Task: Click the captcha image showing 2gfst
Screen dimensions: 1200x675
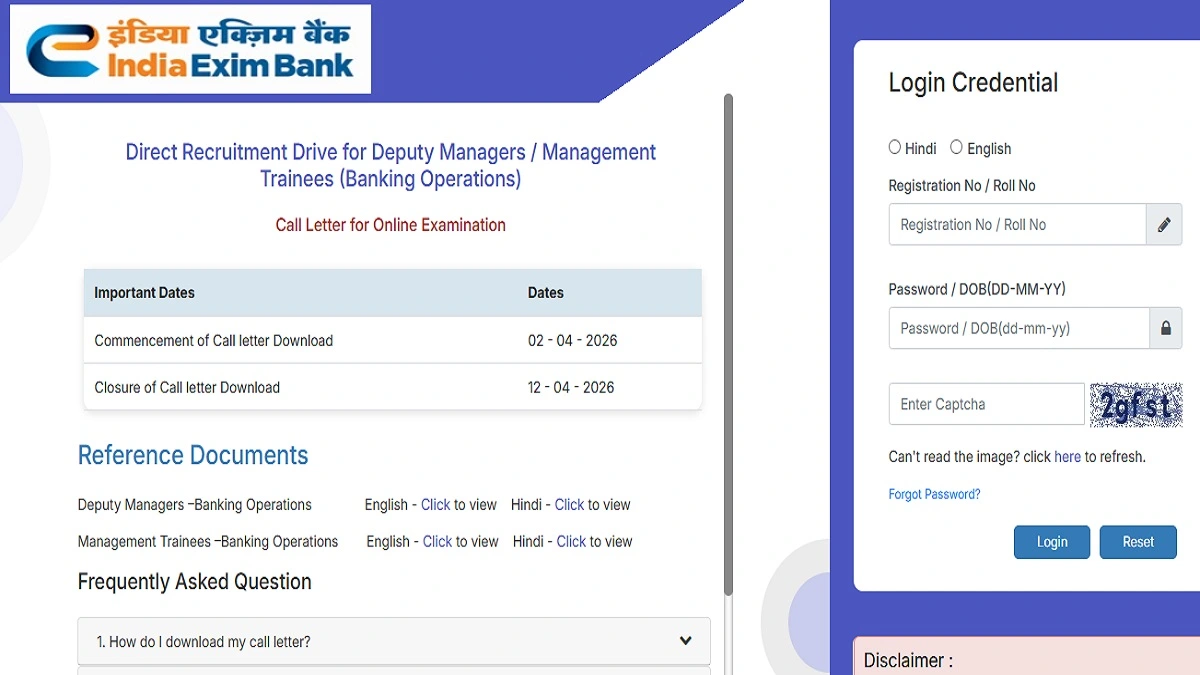Action: tap(1136, 404)
